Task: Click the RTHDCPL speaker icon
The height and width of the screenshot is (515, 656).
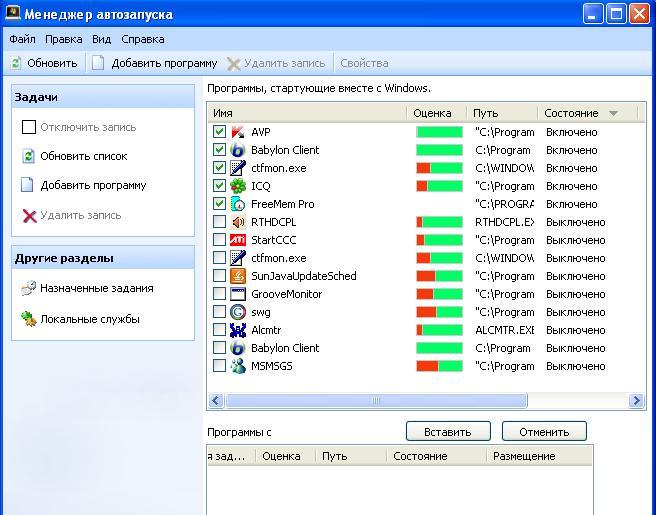Action: coord(238,222)
